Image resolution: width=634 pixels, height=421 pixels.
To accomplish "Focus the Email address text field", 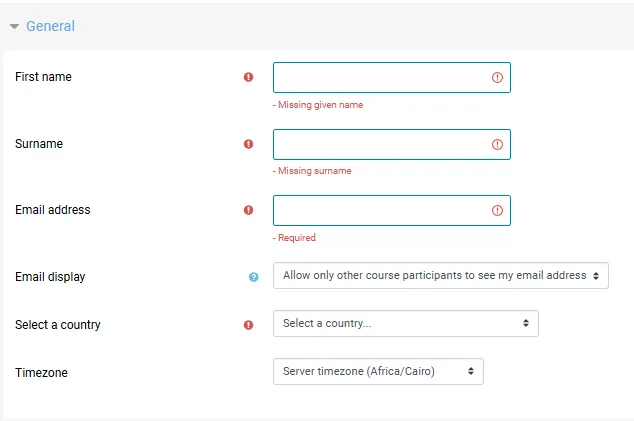I will pos(392,210).
